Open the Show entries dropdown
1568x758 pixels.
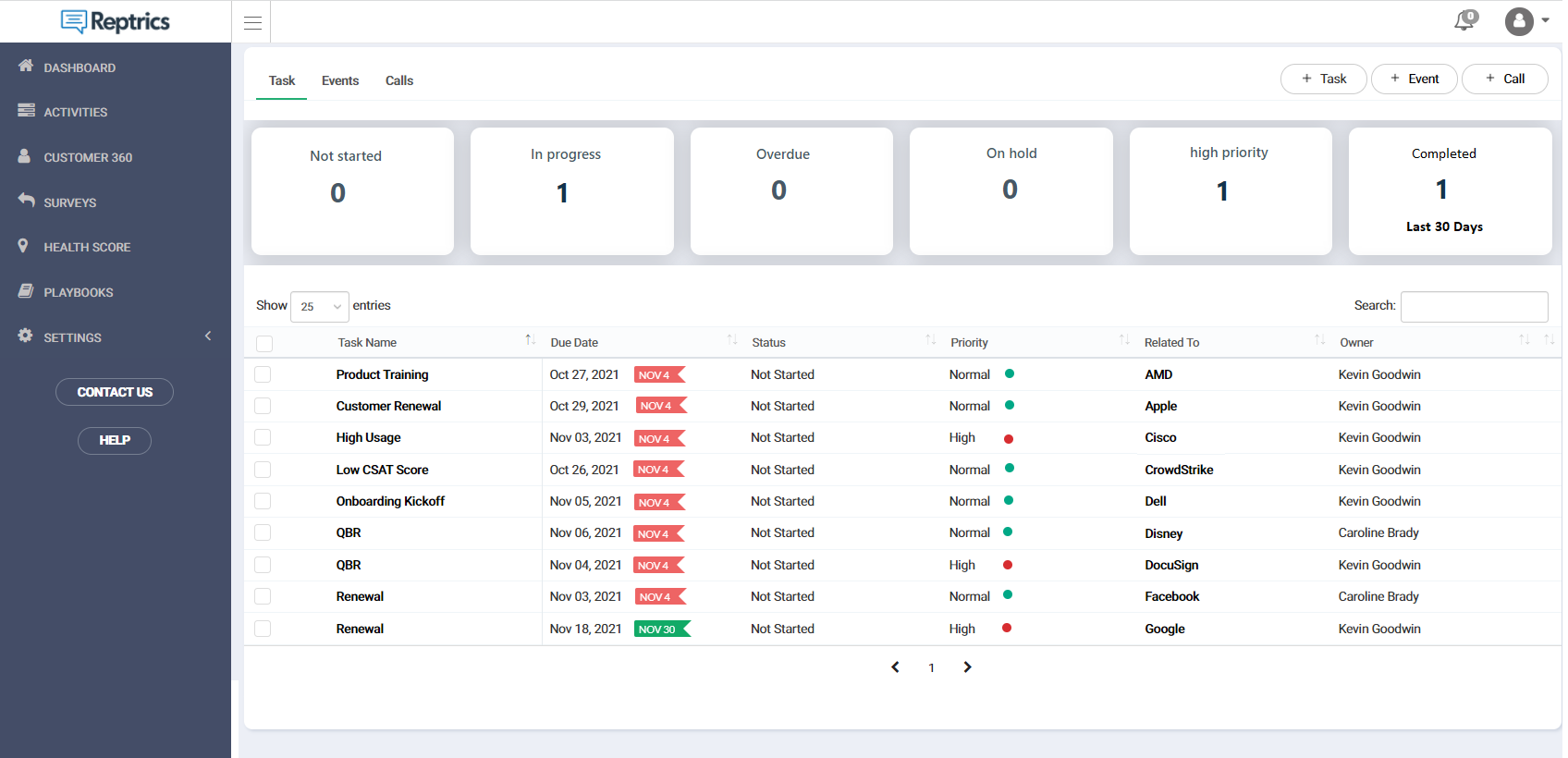pyautogui.click(x=319, y=307)
